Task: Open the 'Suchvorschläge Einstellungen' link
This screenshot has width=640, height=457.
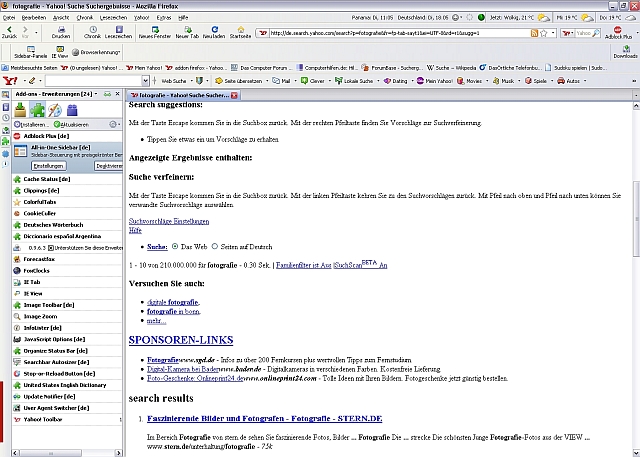Action: (169, 220)
